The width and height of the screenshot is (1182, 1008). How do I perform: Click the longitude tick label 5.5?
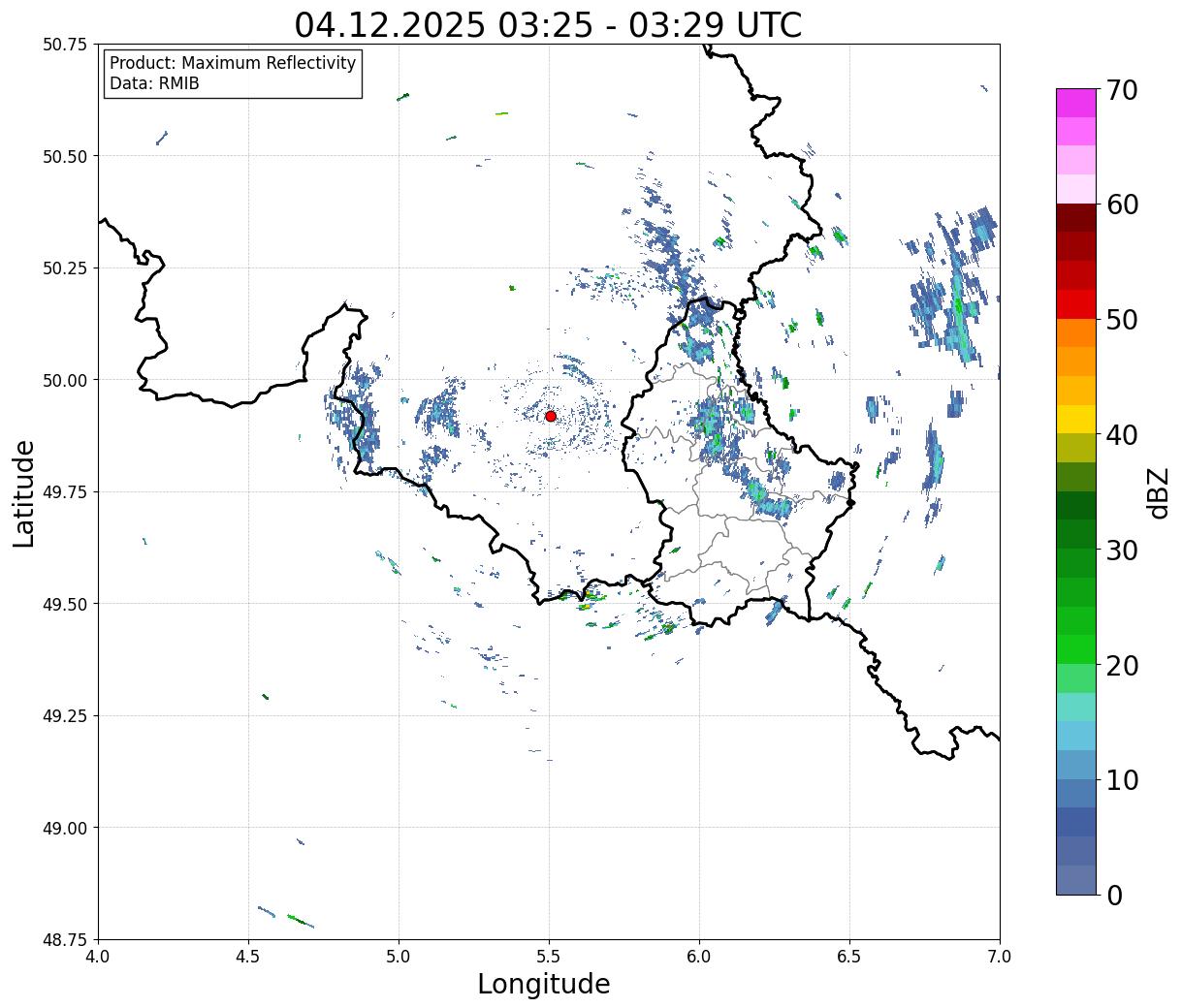(x=549, y=957)
